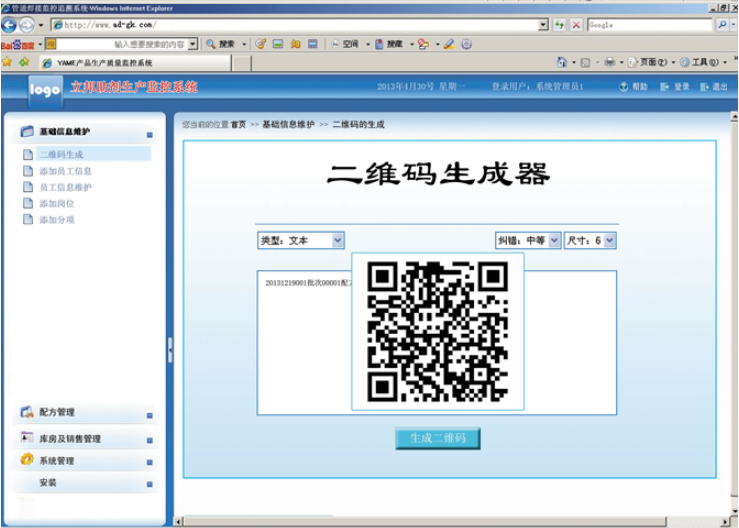Click the Google search box
This screenshot has height=528, width=739.
650,25
